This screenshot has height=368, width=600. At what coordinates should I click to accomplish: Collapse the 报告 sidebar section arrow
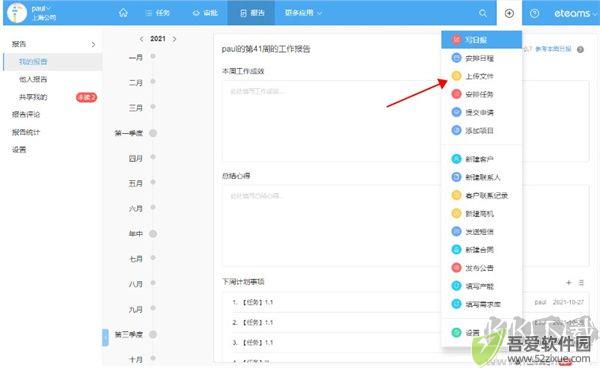[x=93, y=44]
